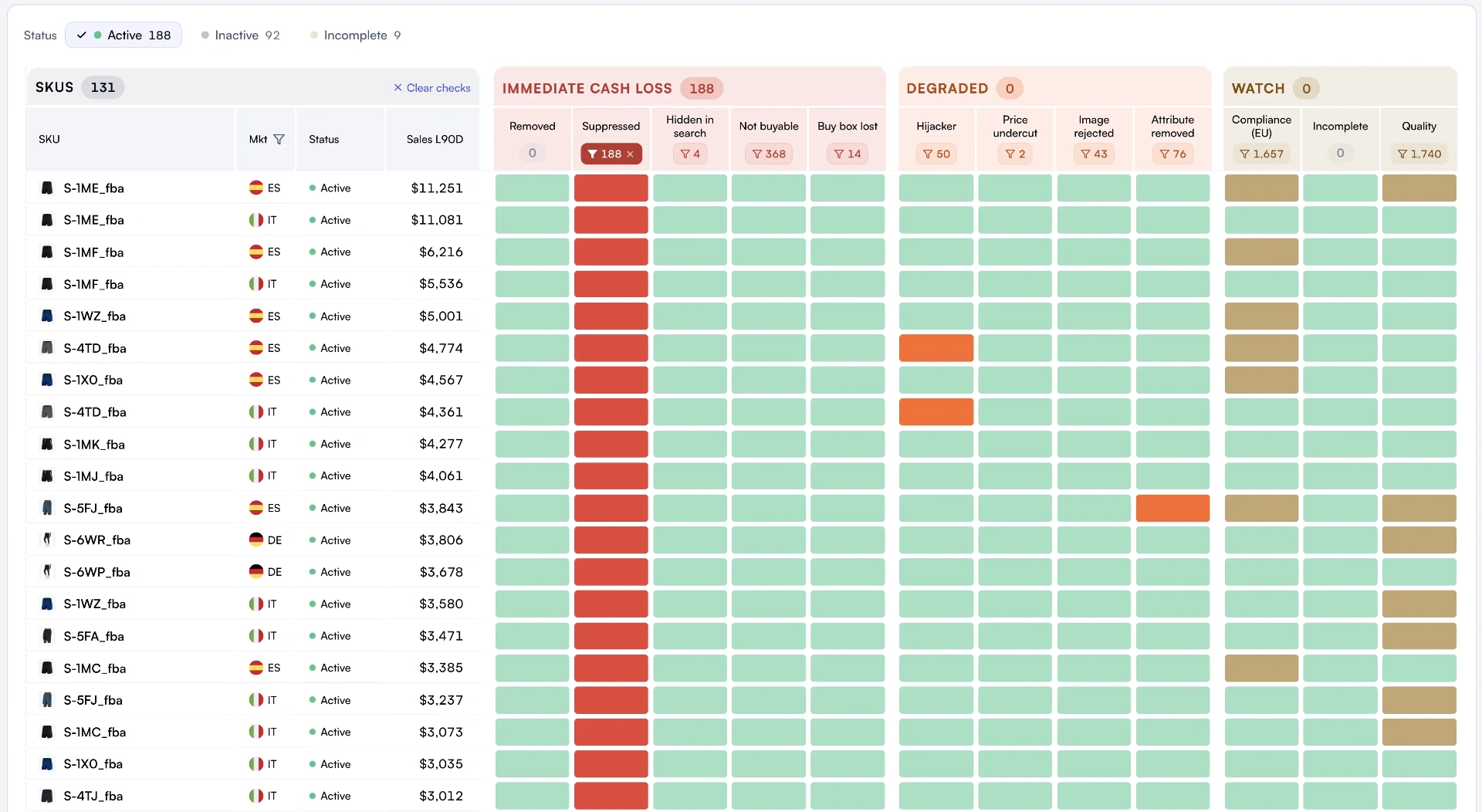This screenshot has width=1482, height=812.
Task: Click the $3,806 sales value
Action: (441, 540)
